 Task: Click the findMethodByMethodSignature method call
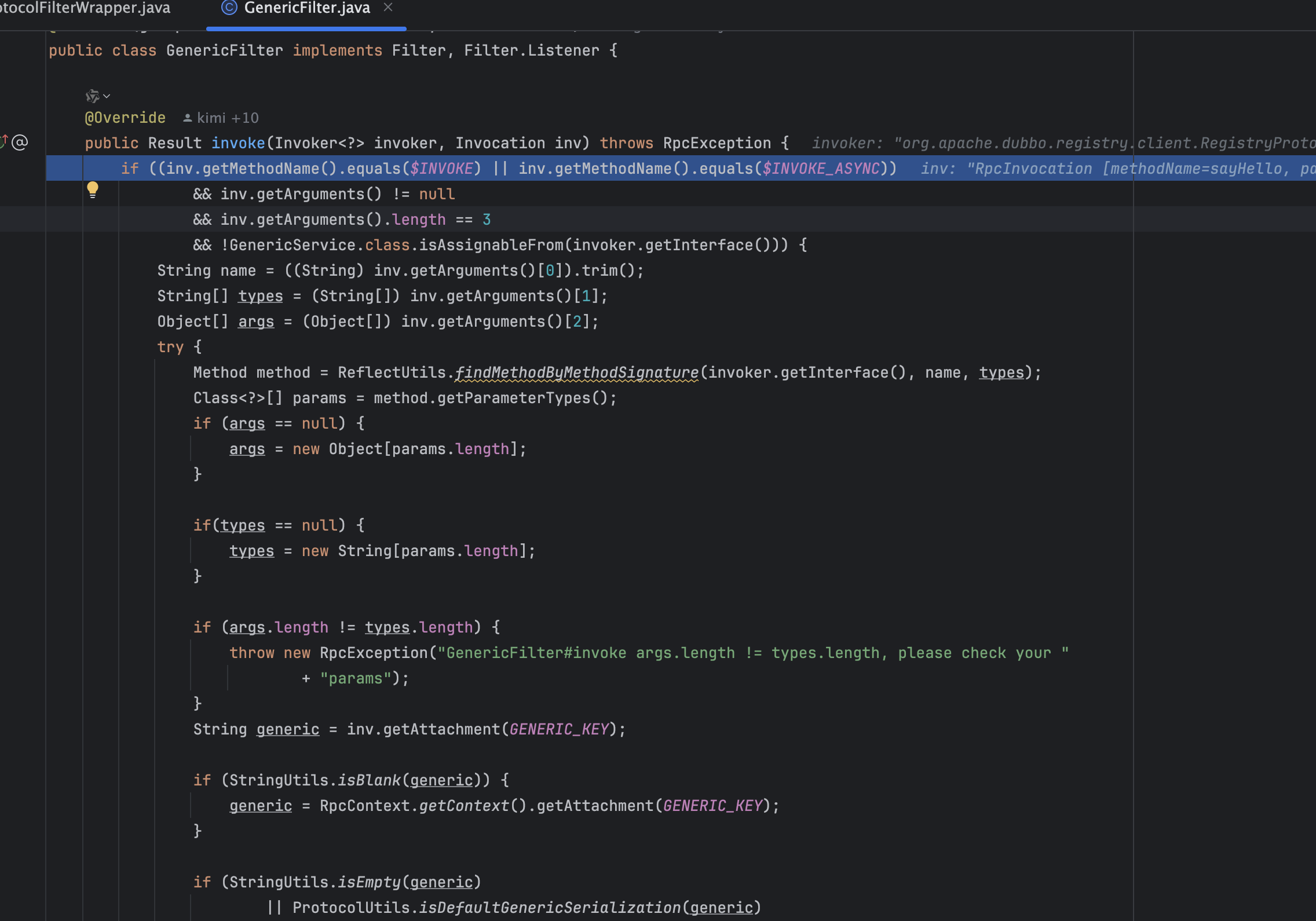coord(577,372)
